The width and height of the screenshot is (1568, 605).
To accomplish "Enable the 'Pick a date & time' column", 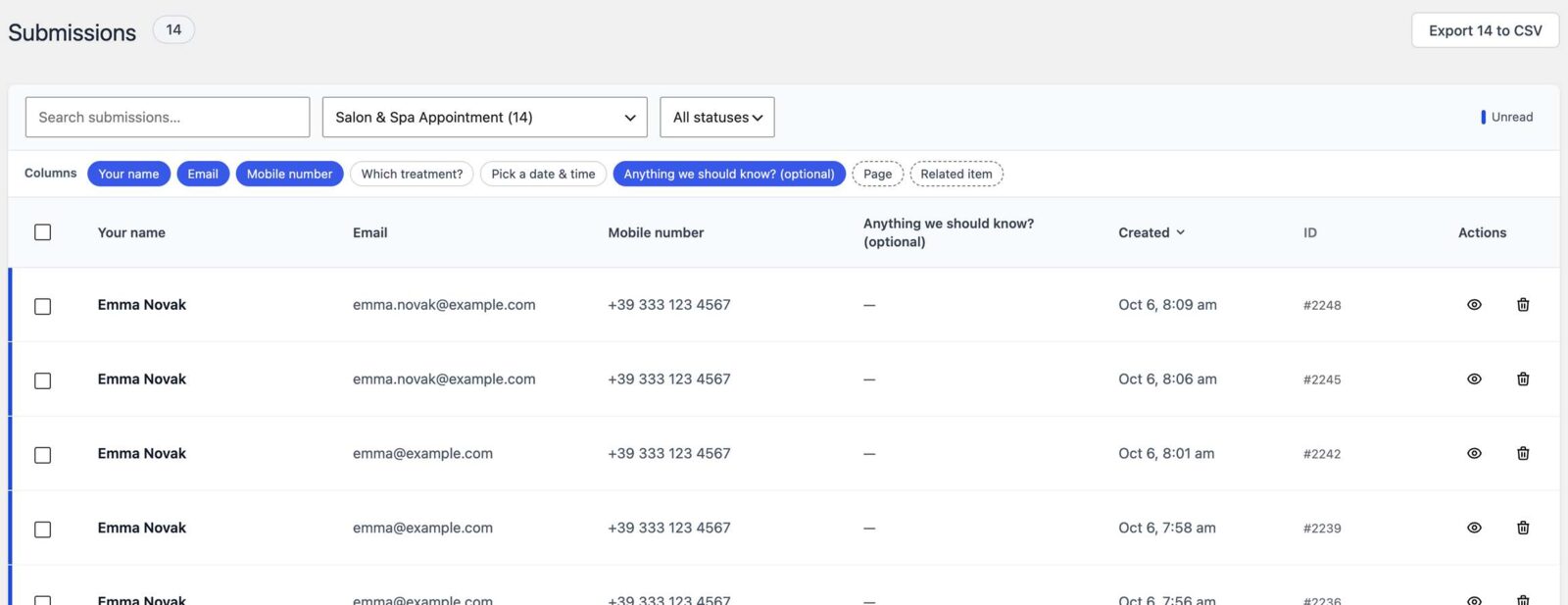I will [x=543, y=174].
